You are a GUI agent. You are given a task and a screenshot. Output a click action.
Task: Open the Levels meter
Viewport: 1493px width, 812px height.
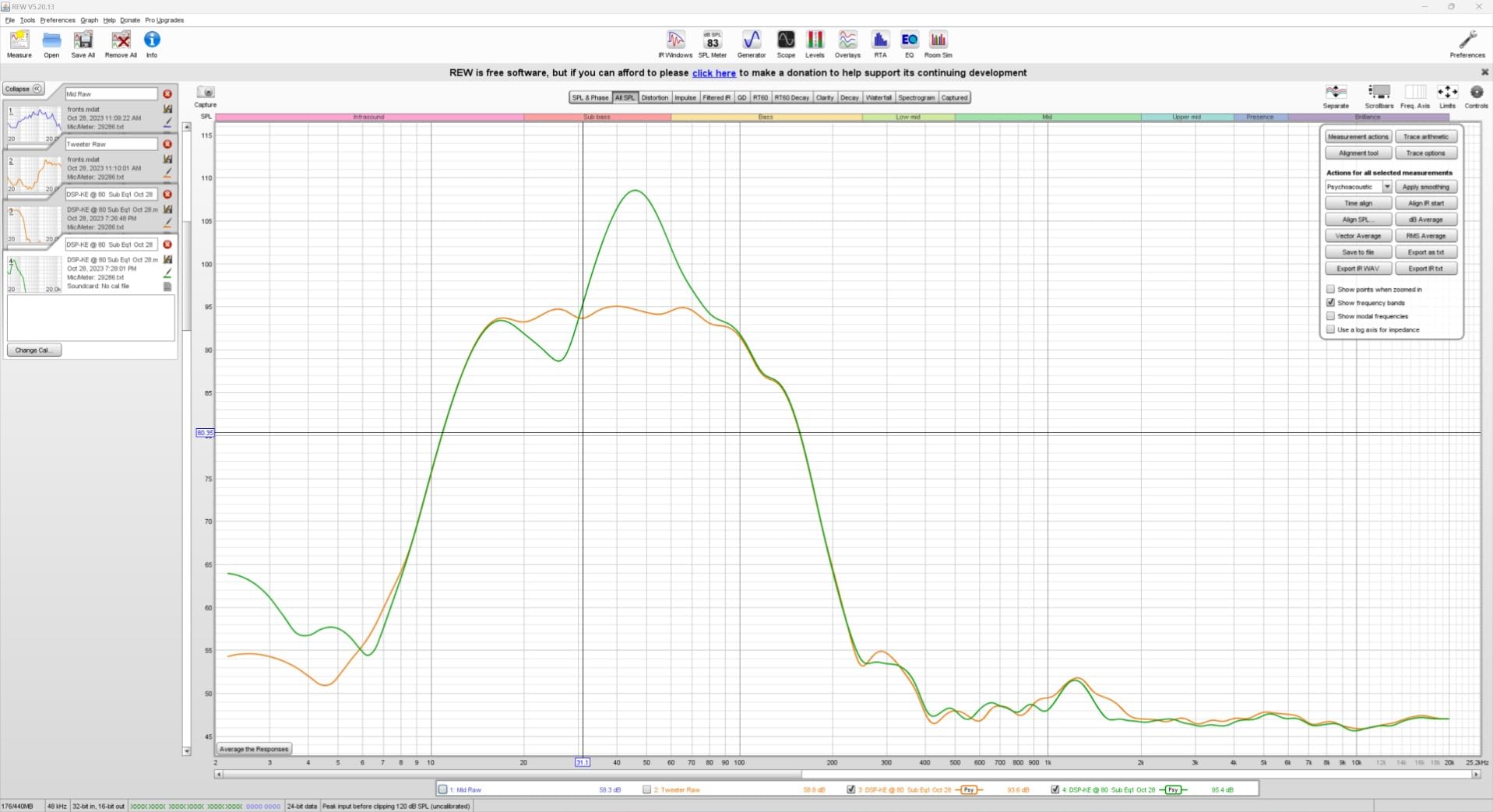tap(815, 44)
